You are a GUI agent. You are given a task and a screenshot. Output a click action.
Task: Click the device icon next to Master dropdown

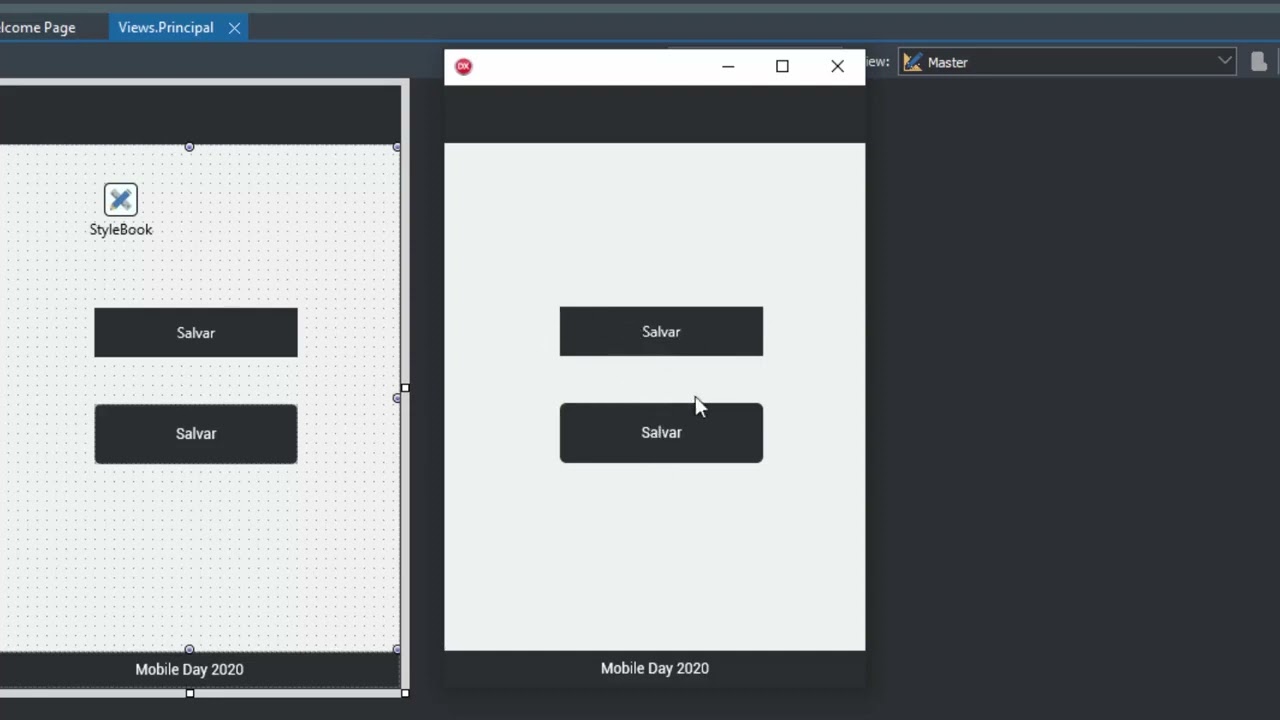[x=1259, y=62]
